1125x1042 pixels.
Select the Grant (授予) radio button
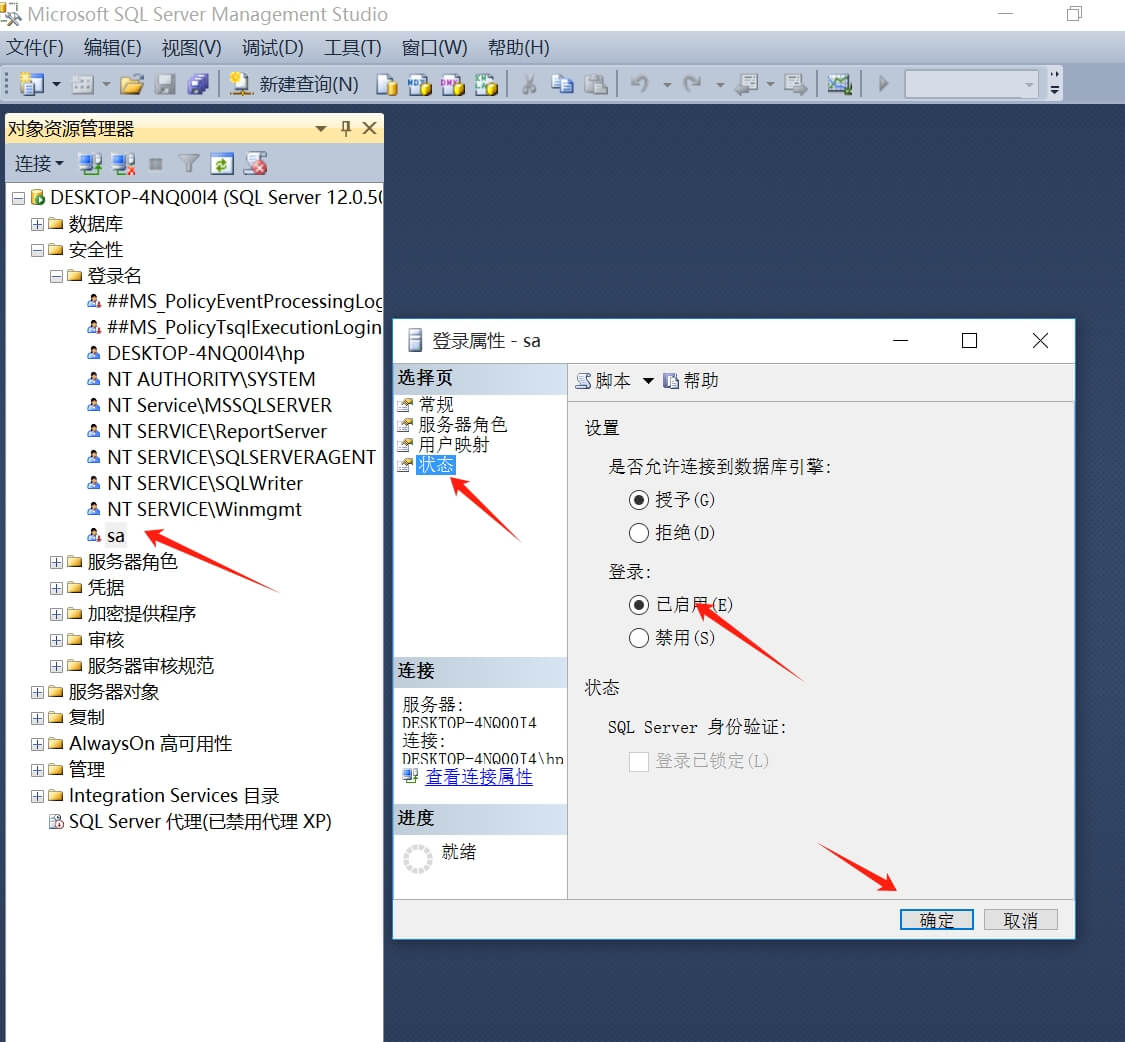639,499
